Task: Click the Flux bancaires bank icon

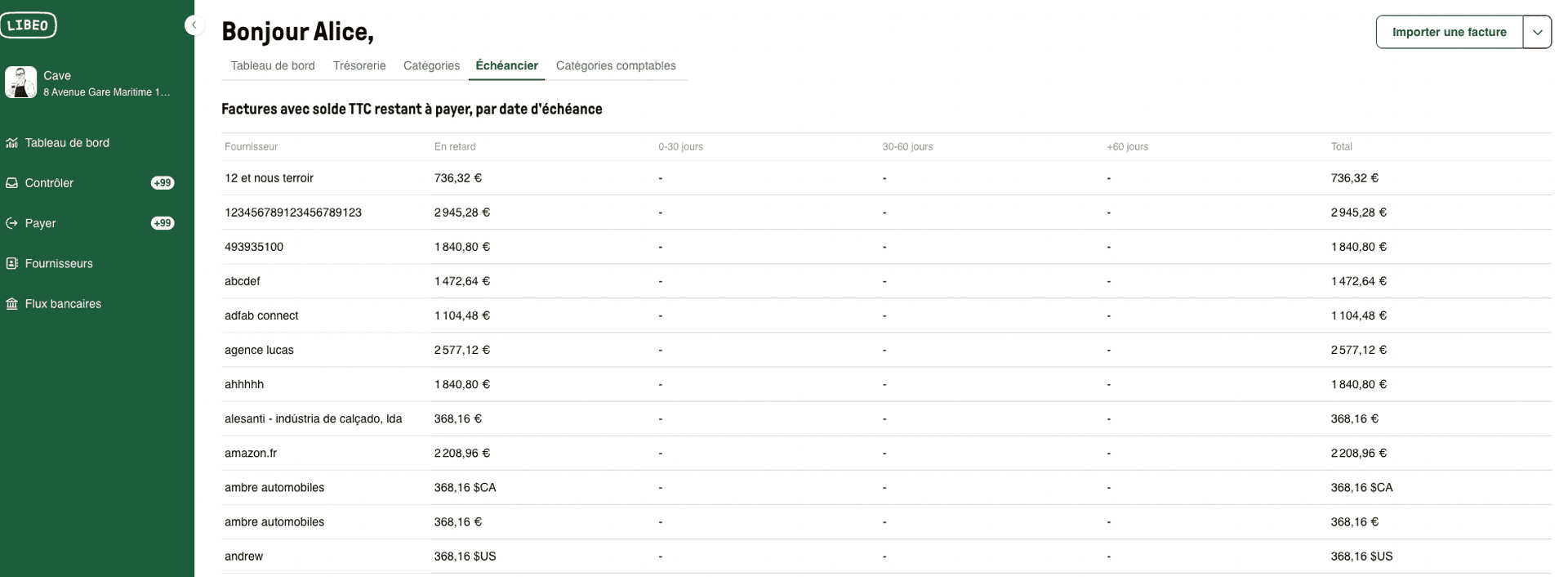Action: pos(11,304)
